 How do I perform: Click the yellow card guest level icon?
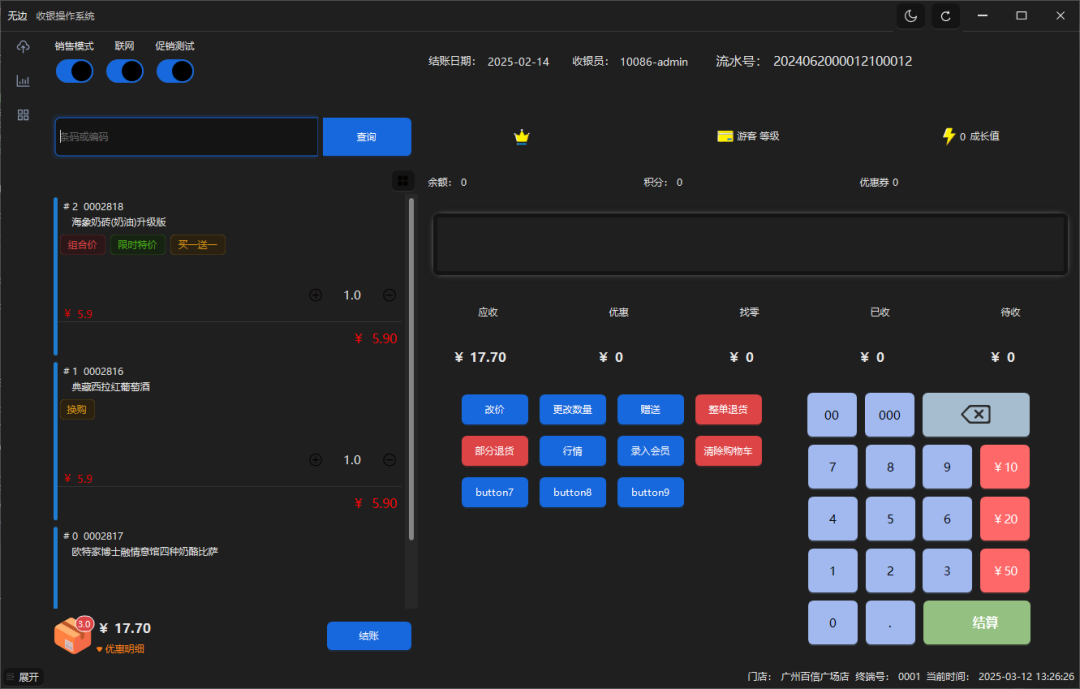pos(725,136)
